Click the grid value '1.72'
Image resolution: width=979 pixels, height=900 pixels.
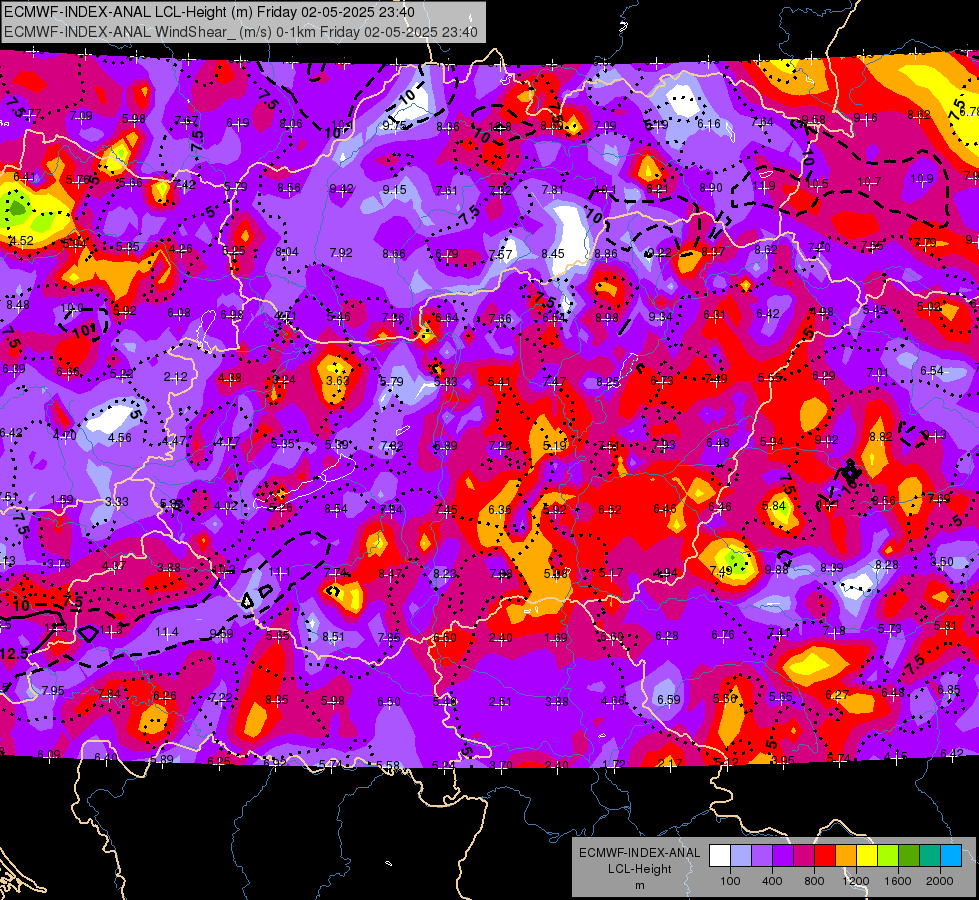614,764
